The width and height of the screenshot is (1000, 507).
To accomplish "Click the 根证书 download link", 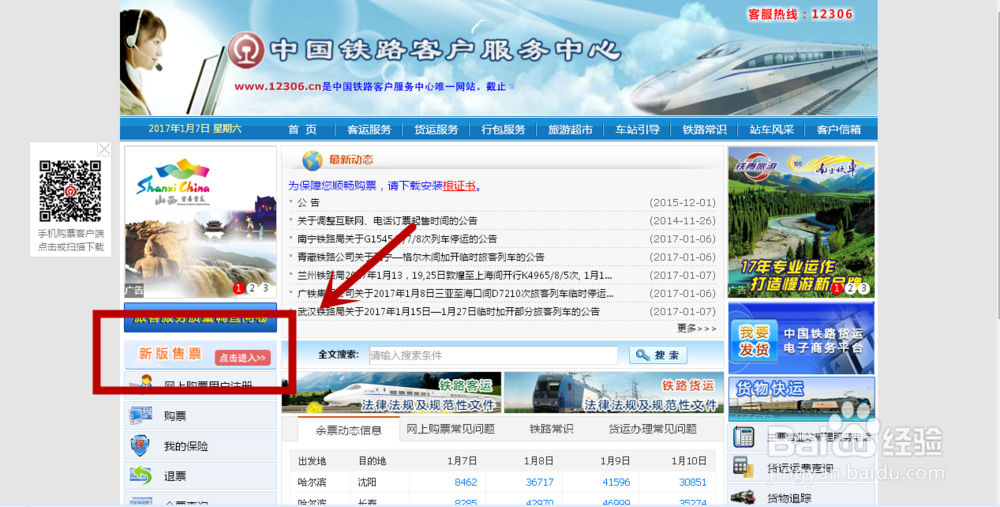I will pos(459,186).
